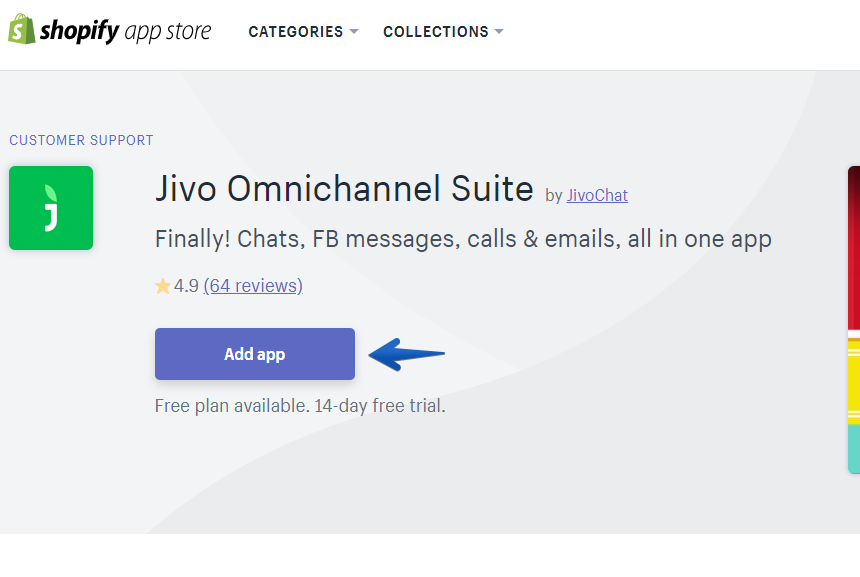Image resolution: width=860 pixels, height=577 pixels.
Task: Click the Add app button
Action: (255, 354)
